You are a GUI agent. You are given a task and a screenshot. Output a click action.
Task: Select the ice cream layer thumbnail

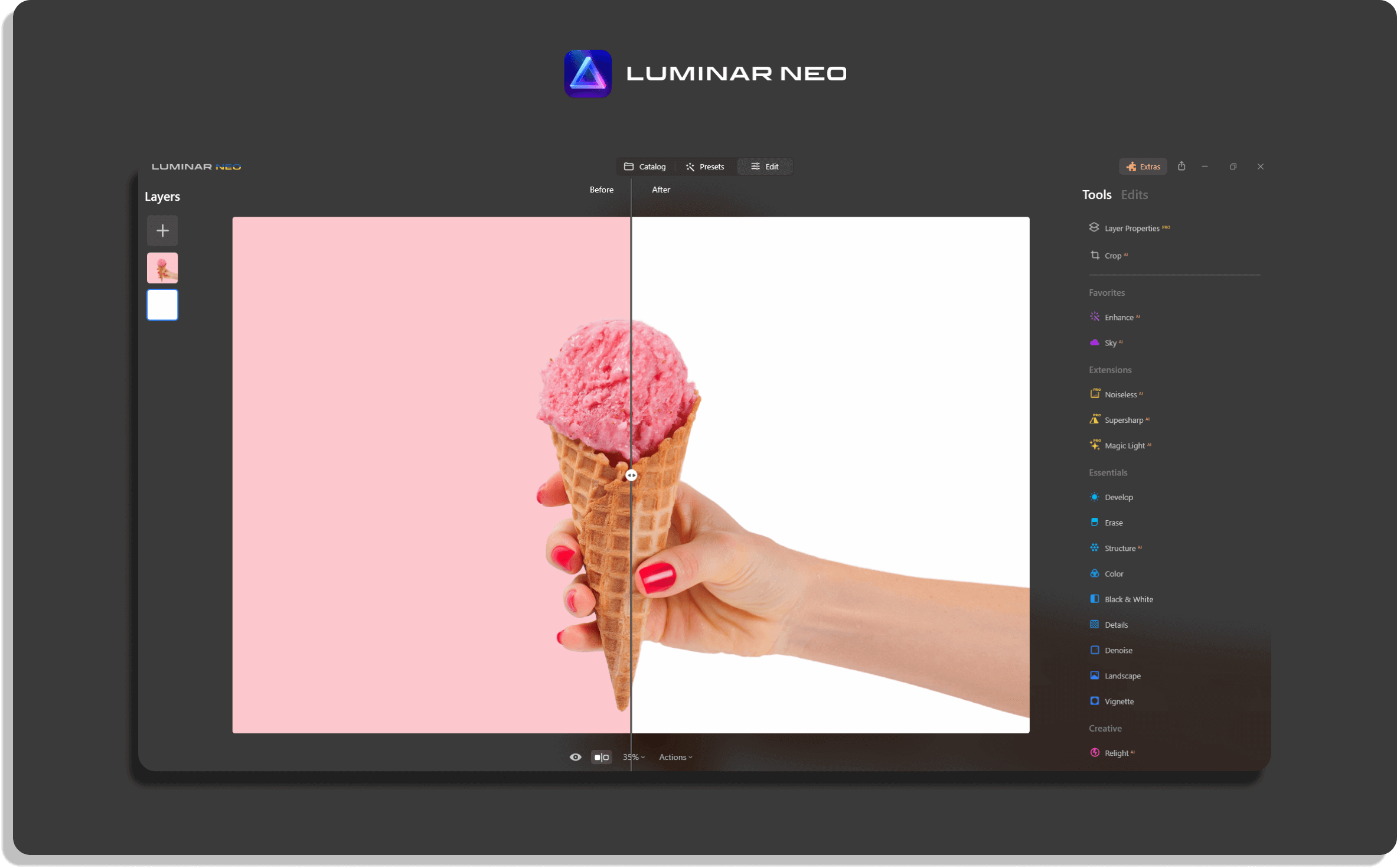pyautogui.click(x=162, y=267)
